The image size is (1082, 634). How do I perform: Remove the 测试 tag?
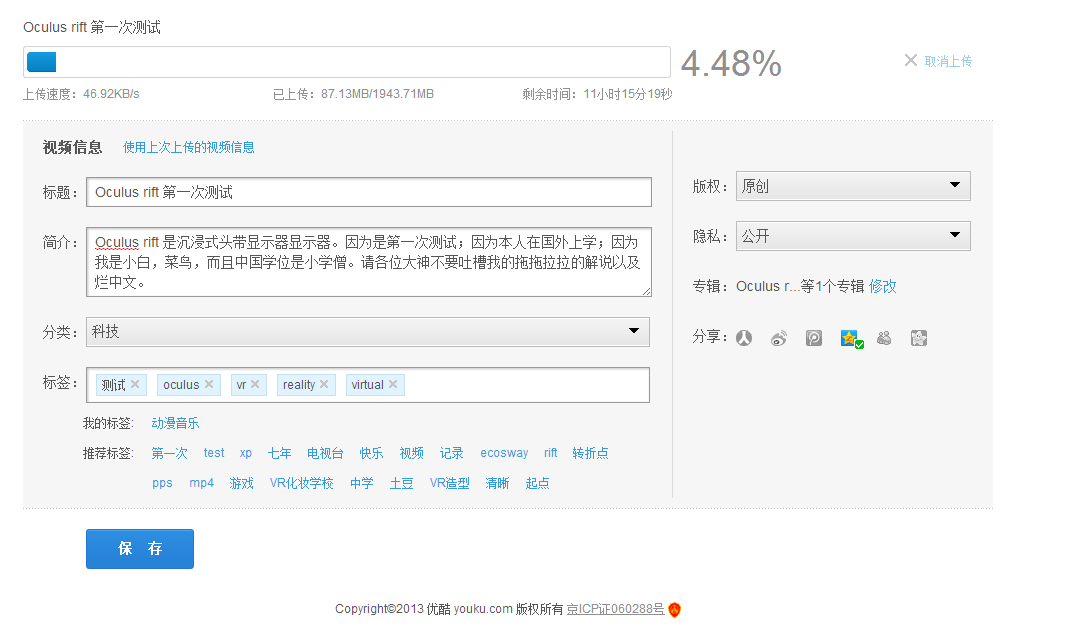tap(135, 384)
